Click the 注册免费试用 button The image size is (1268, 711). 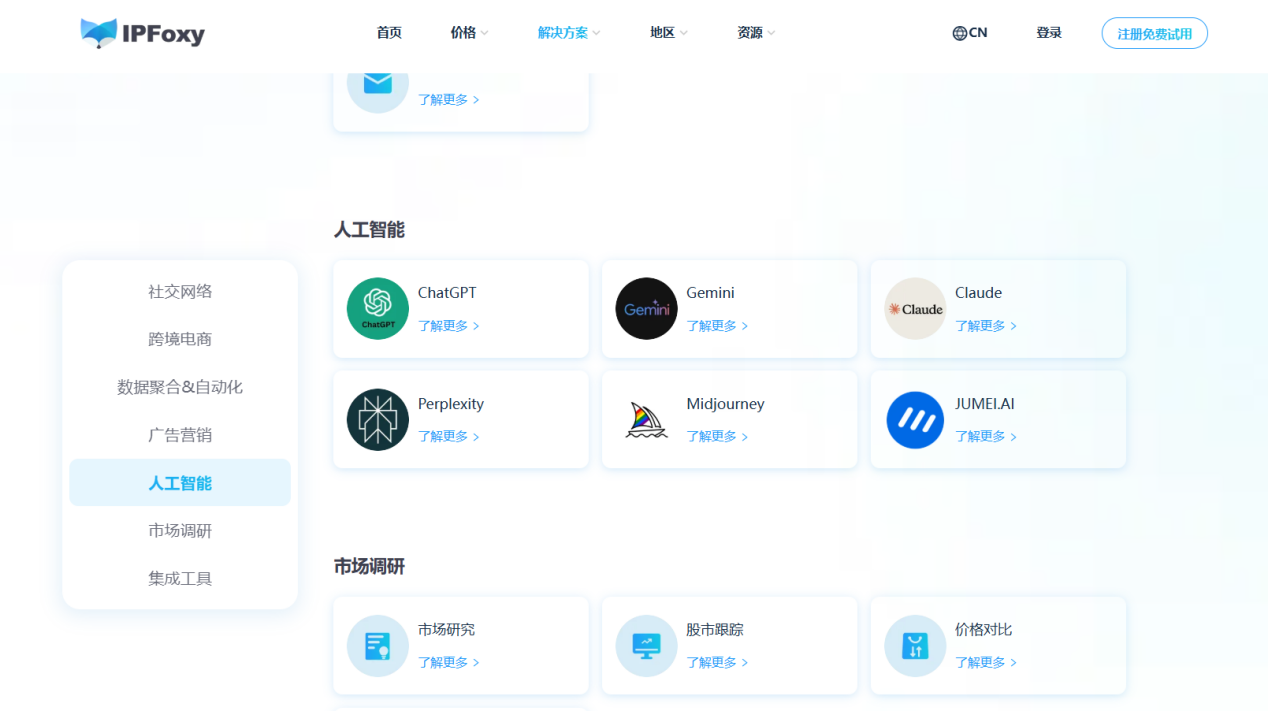point(1155,33)
